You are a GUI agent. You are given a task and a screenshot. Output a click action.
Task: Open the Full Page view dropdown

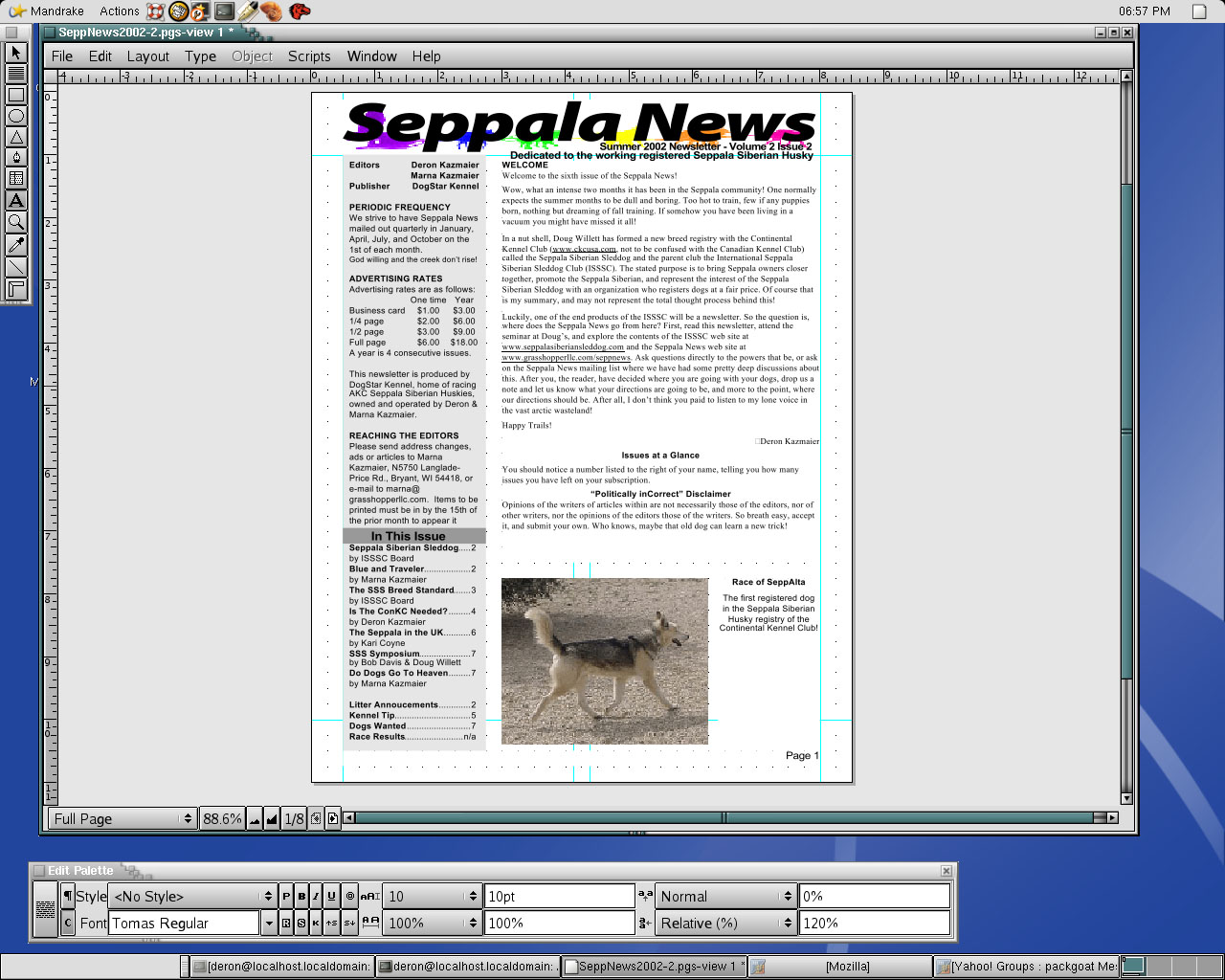click(122, 818)
